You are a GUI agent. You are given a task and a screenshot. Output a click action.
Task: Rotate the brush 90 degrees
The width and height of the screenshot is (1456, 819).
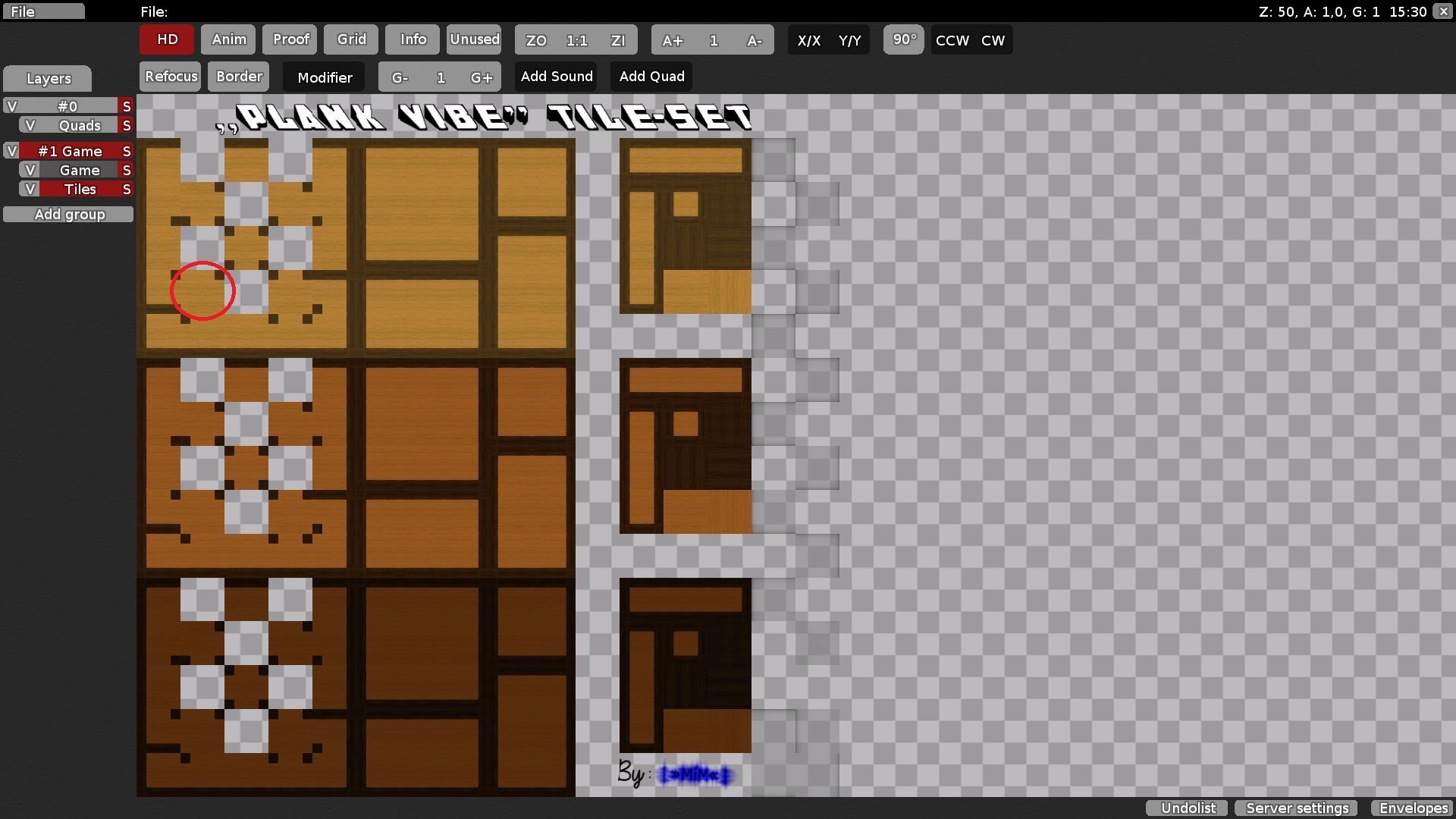click(x=903, y=39)
